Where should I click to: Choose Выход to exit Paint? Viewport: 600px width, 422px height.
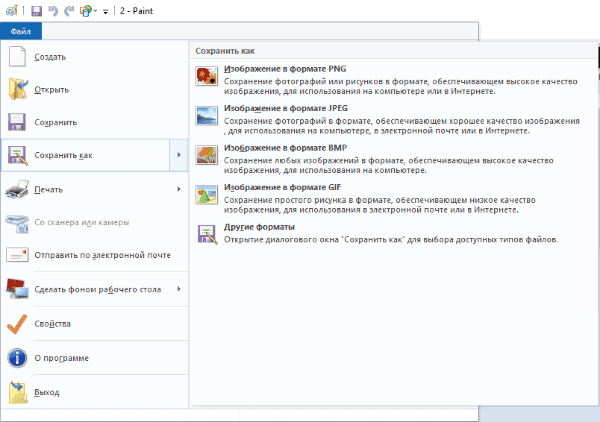point(95,392)
